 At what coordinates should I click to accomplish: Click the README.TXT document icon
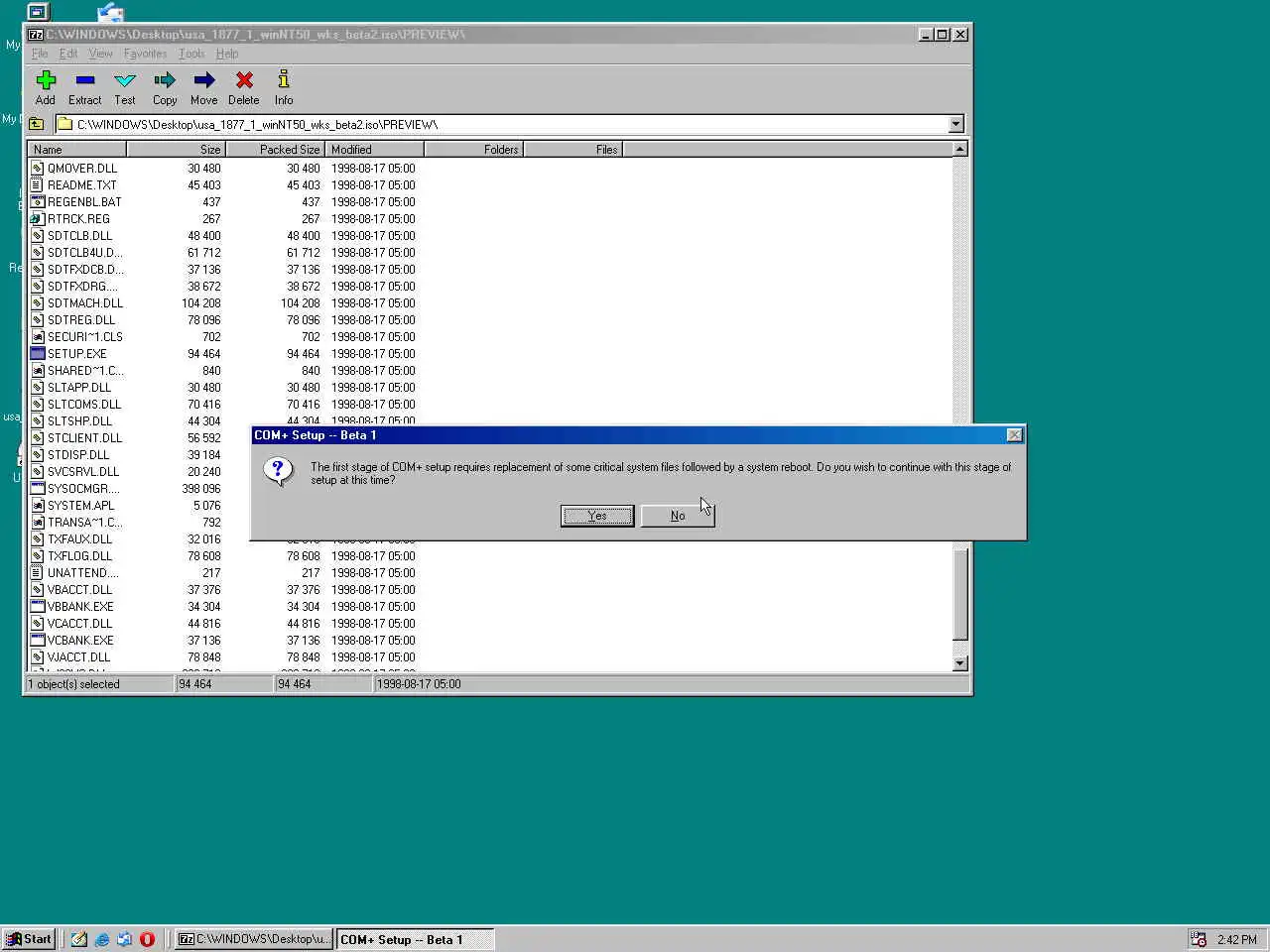point(38,184)
